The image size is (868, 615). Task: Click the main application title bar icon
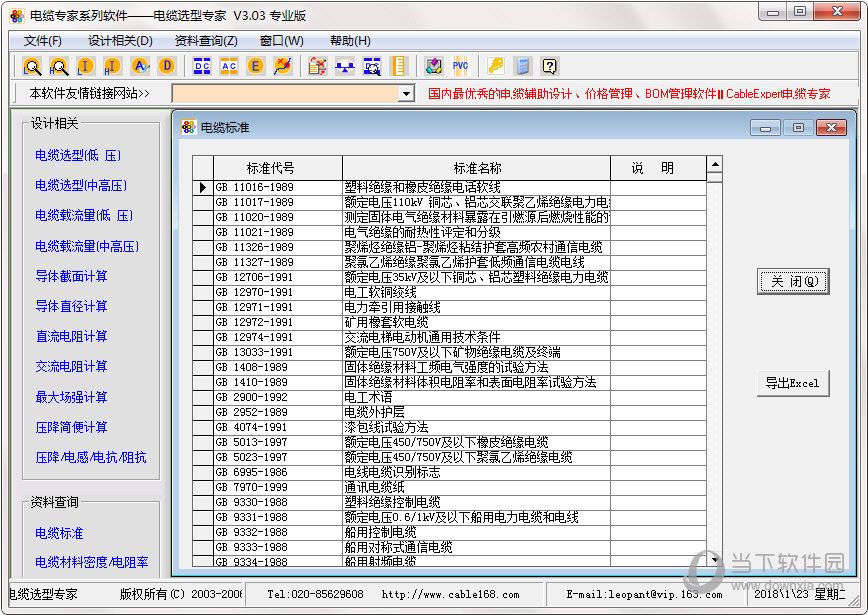[17, 15]
